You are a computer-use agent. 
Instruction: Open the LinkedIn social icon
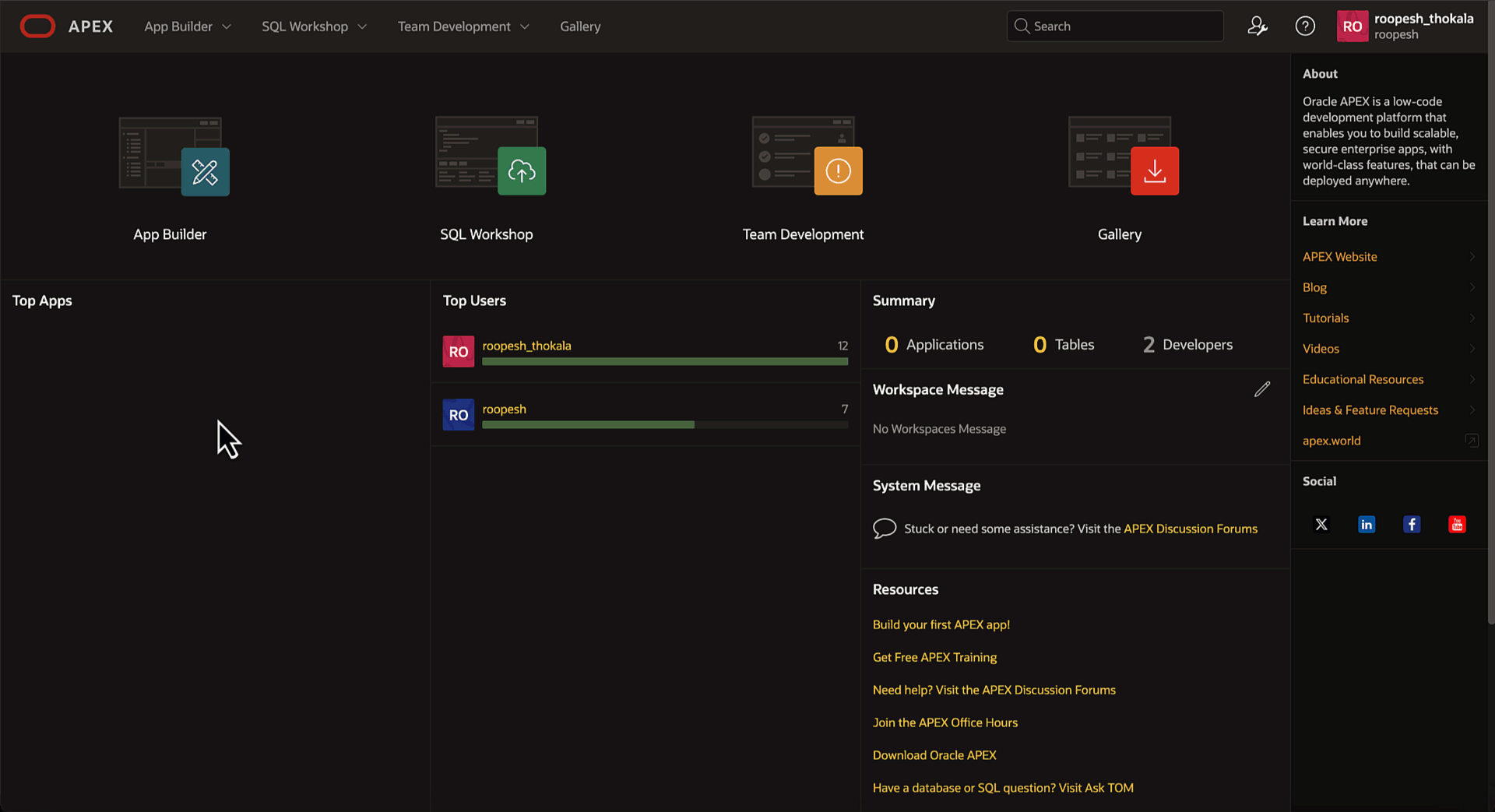tap(1366, 524)
